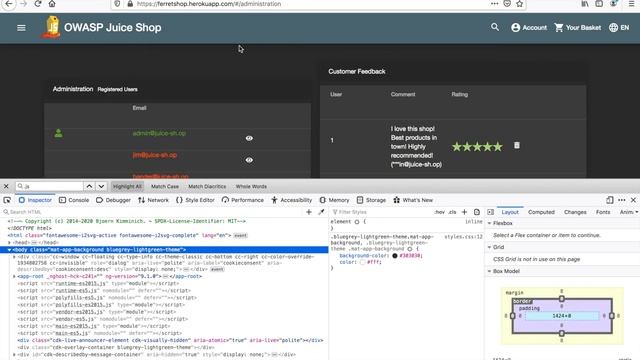Open the styles.css:12 source link
This screenshot has width=640, height=360.
point(463,237)
